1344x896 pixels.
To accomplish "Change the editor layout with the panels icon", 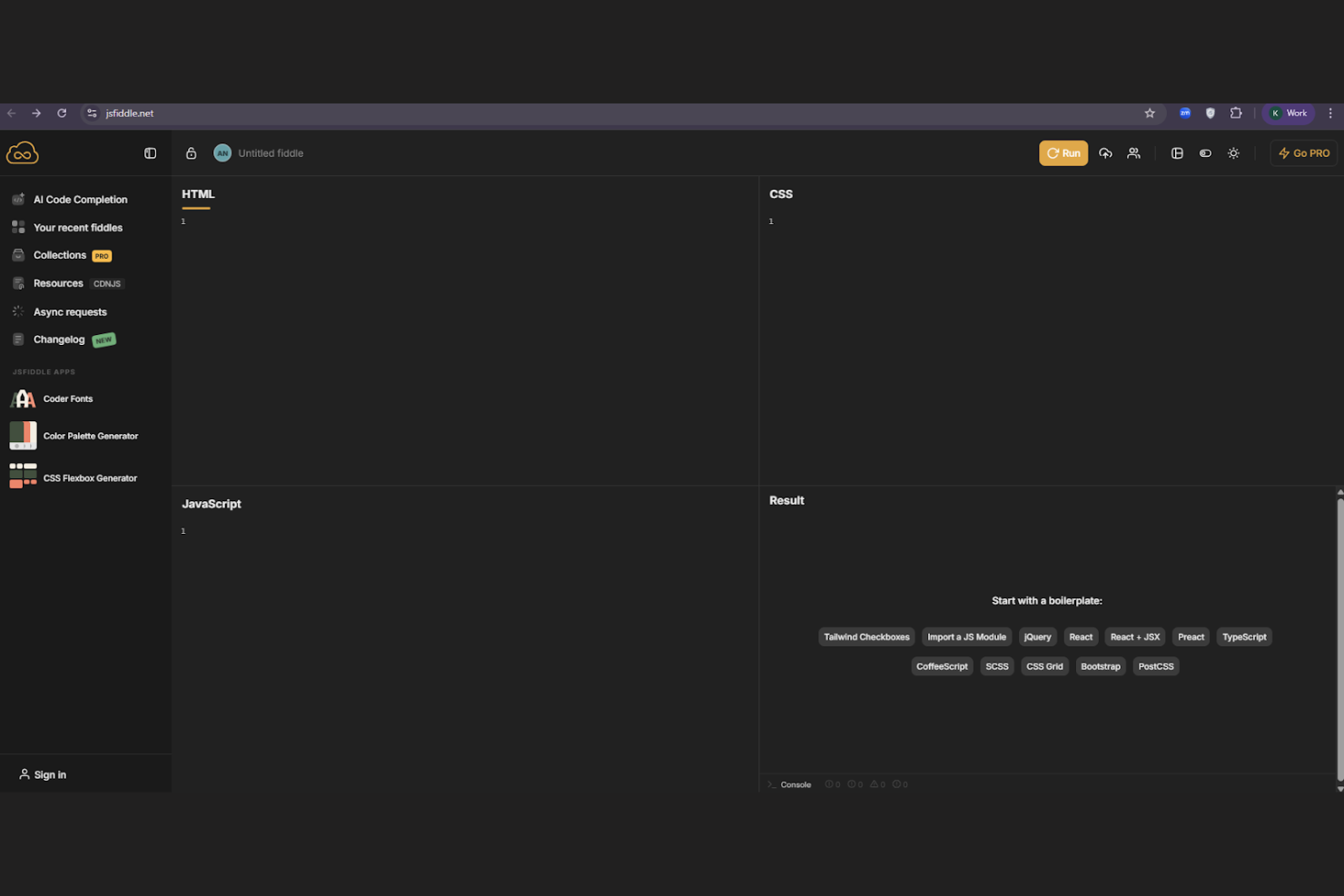I will [x=1177, y=153].
